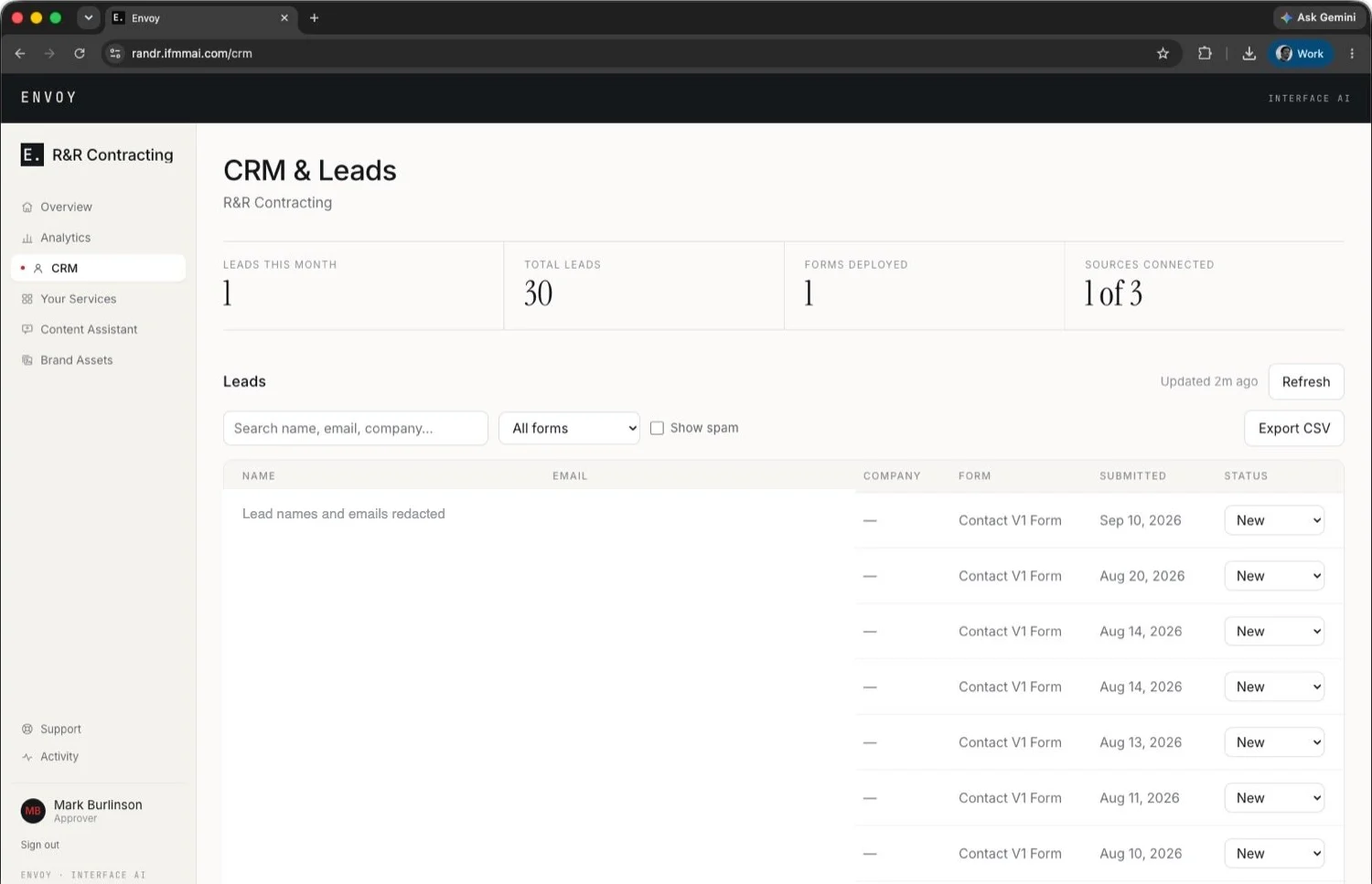Screen dimensions: 1372x884
Task: Enable the Show spam checkbox
Action: coord(657,428)
